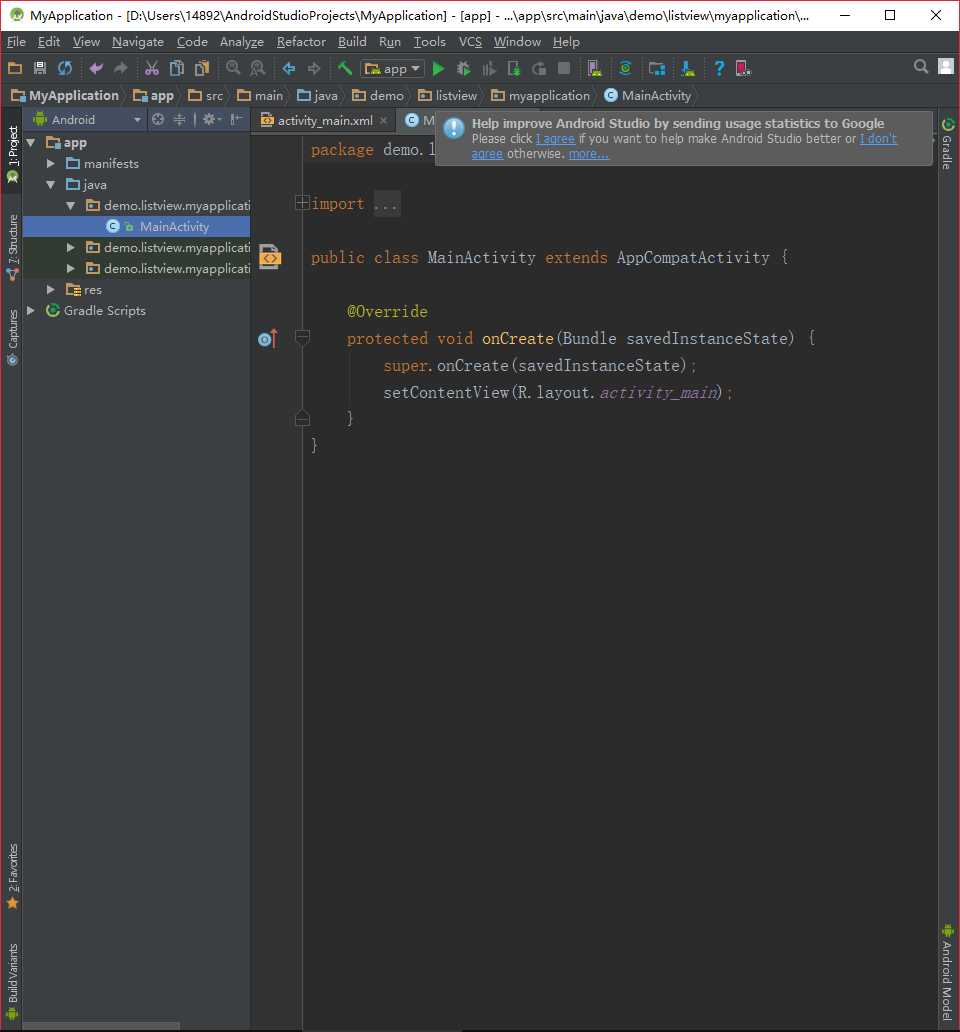Toggle the 1: Project tool window
The height and width of the screenshot is (1032, 960).
click(12, 155)
